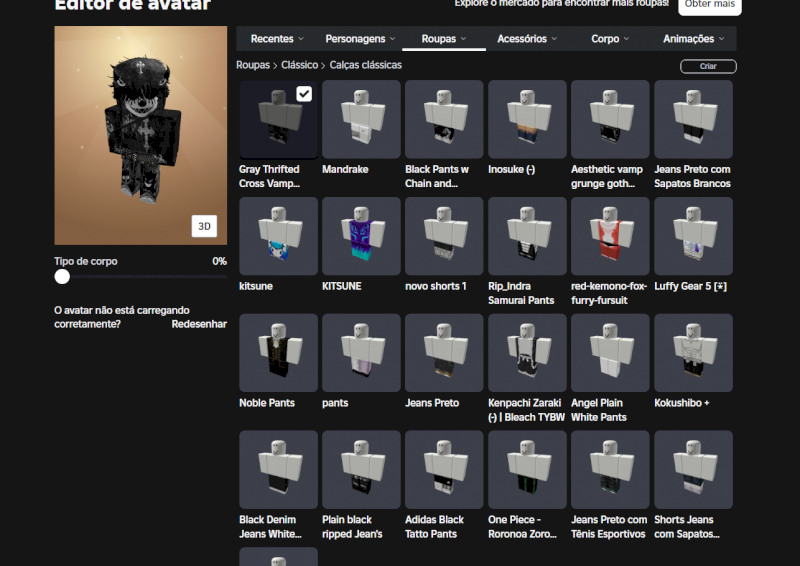Viewport: 800px width, 566px height.
Task: Click the Criar button
Action: click(x=708, y=66)
